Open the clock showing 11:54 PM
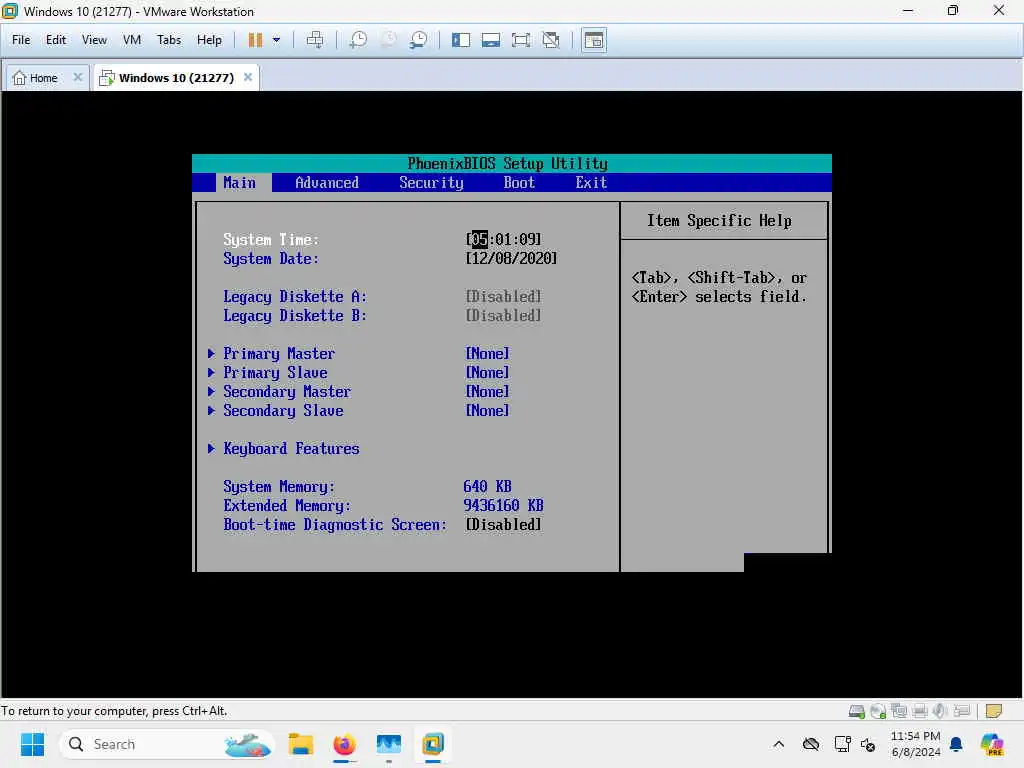Screen dimensions: 1024x768 [916, 744]
